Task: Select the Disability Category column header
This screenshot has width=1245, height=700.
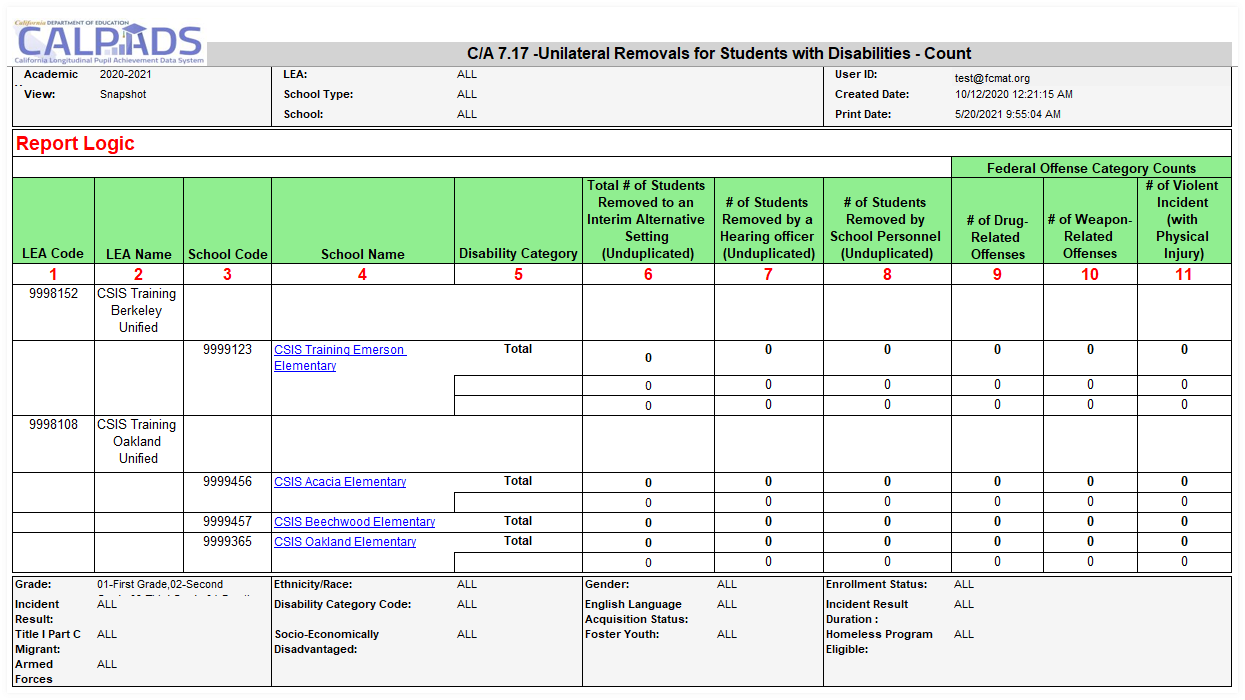Action: [x=517, y=254]
